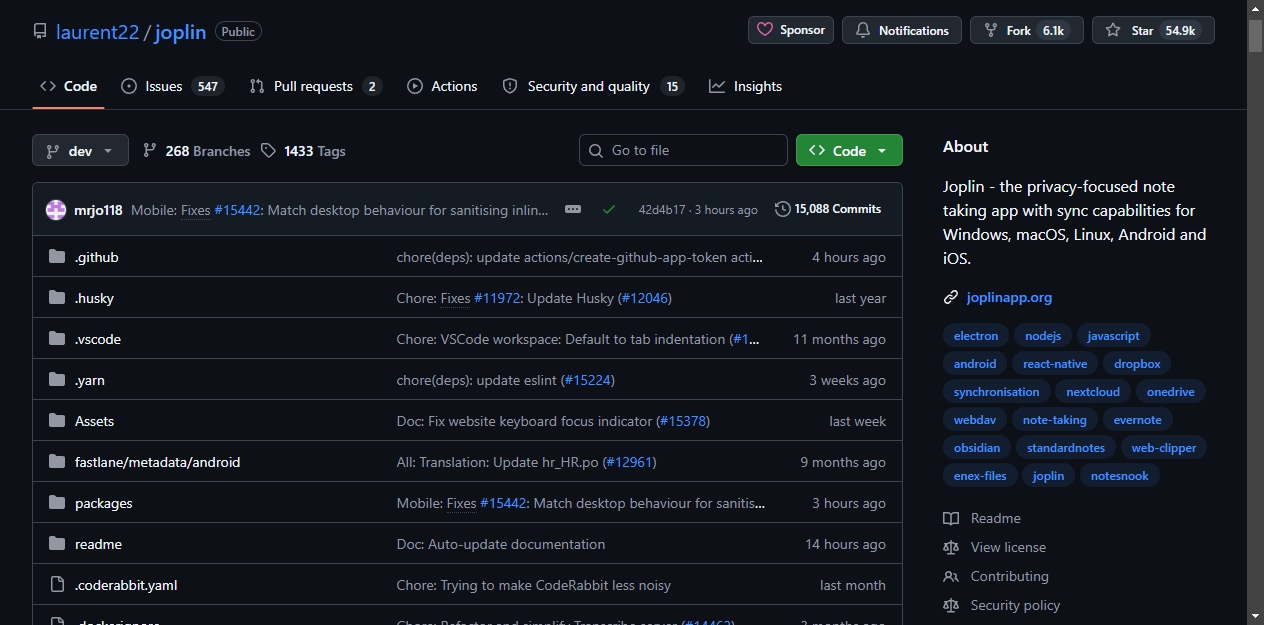Click the green check status icon

tap(609, 209)
